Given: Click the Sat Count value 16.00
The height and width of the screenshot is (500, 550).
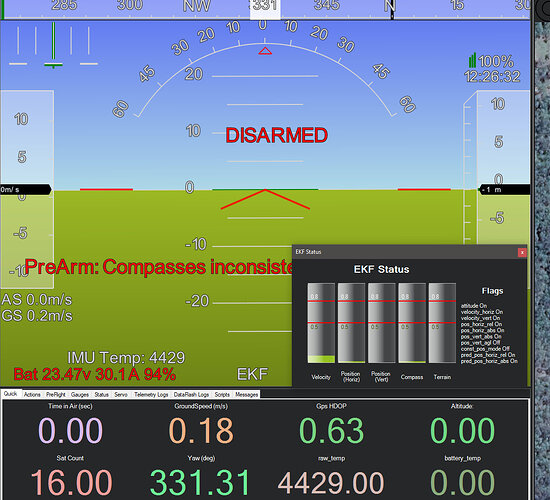Looking at the screenshot, I should point(72,483).
